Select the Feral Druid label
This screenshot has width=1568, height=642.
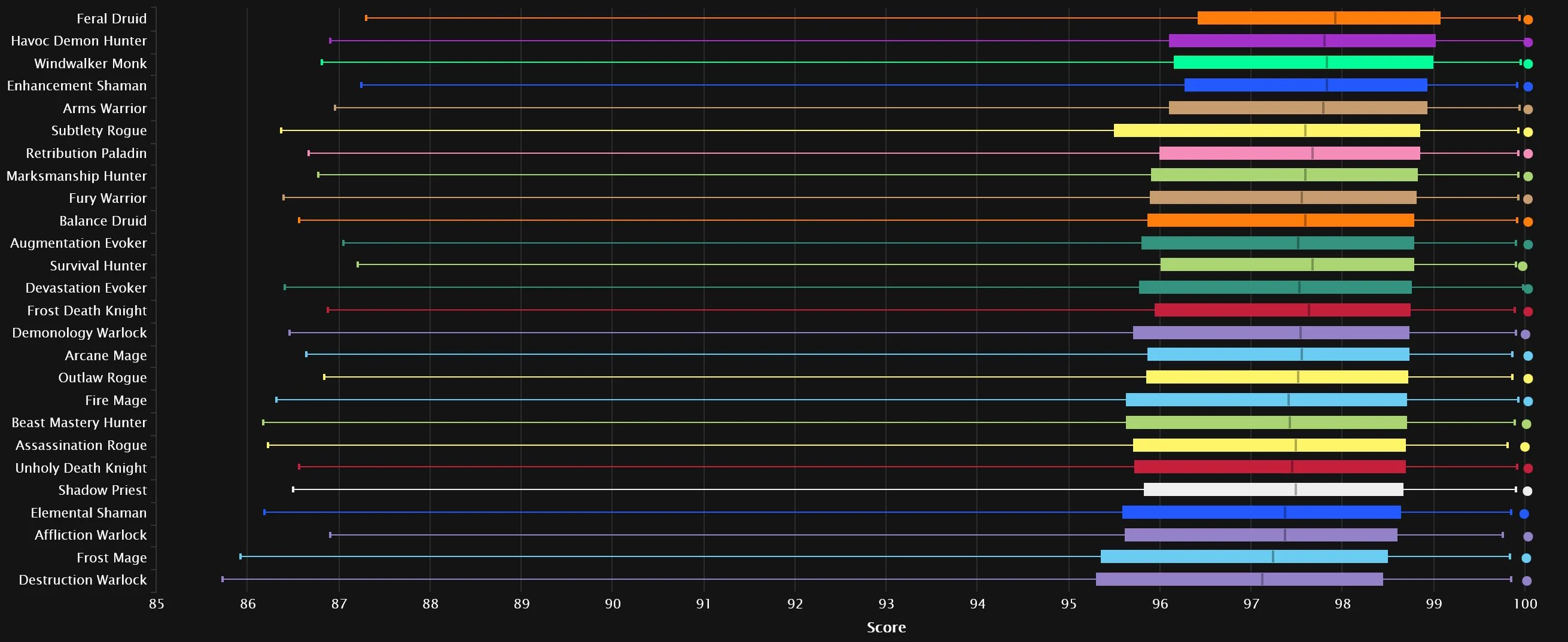click(111, 19)
